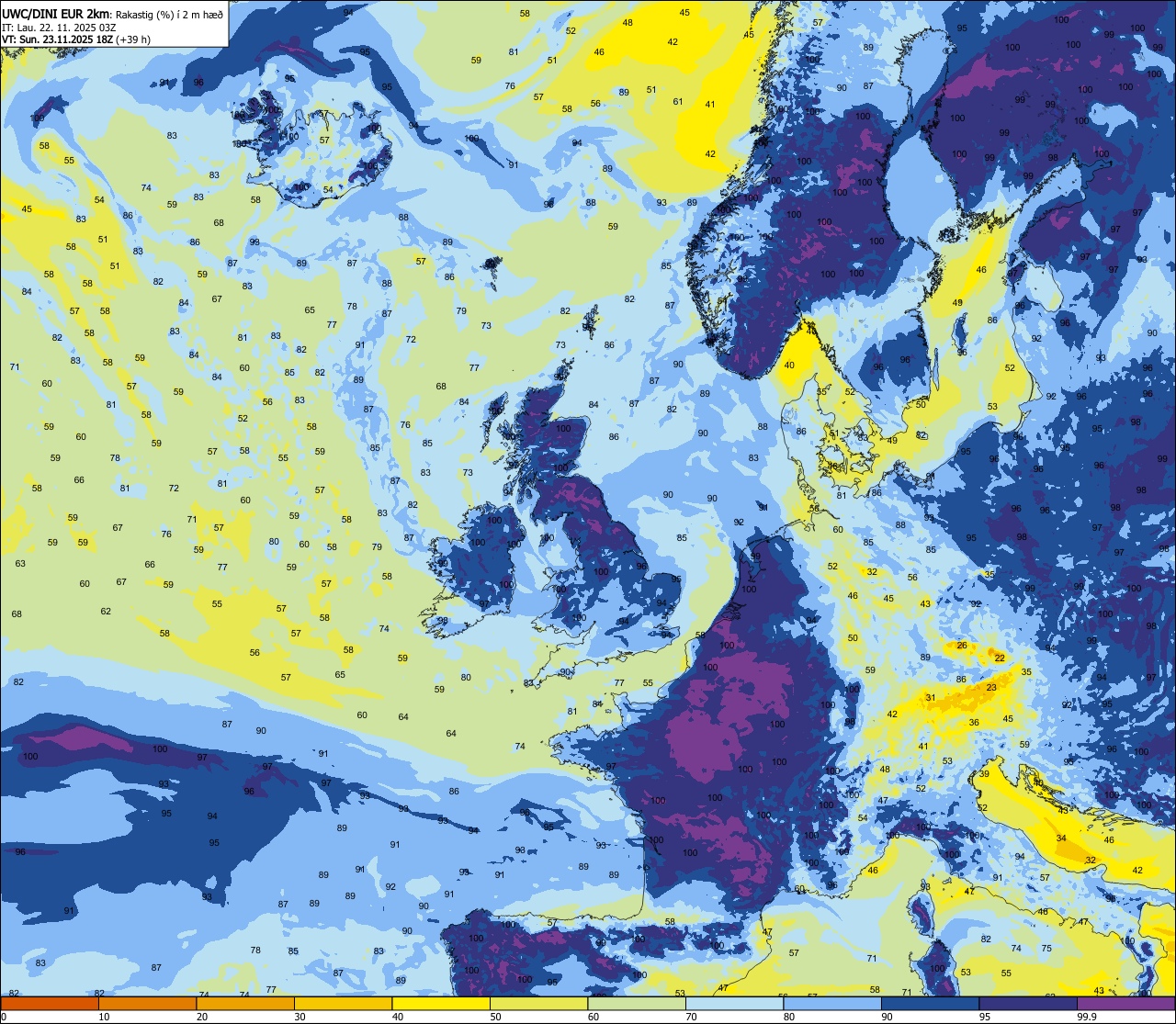The image size is (1176, 1024).
Task: Click the purple legend swatch above 99.9
Action: [x=1125, y=1003]
